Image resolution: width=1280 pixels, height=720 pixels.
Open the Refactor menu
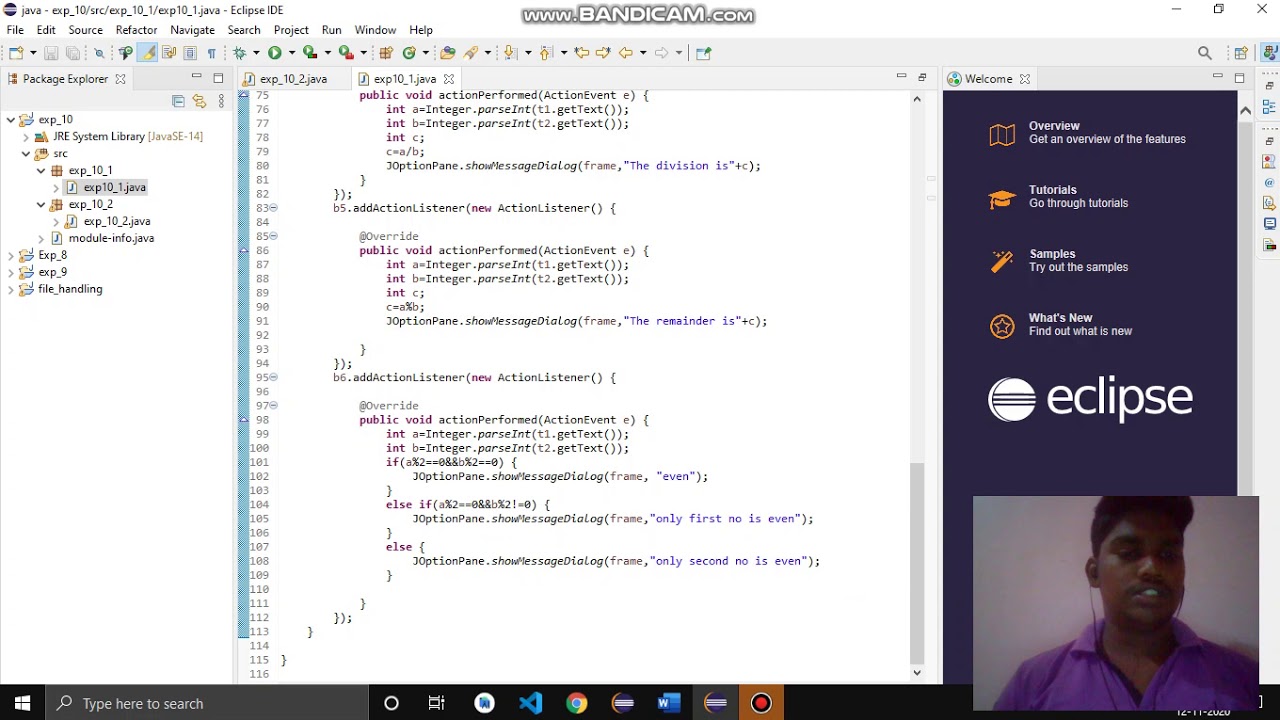click(x=136, y=30)
